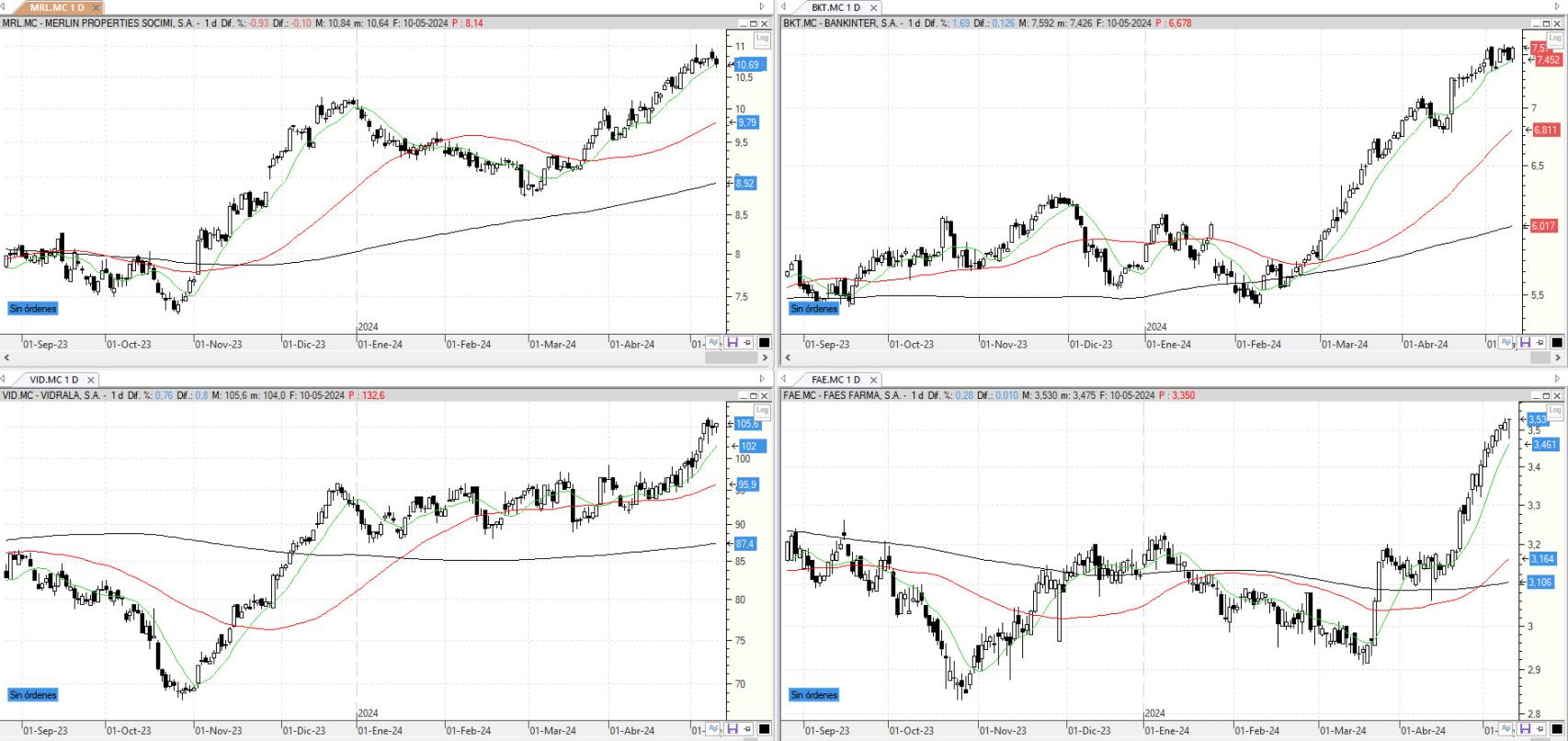Click tab scroll right arrow above FAE.MC panel
Screen dimensions: 1568x741
point(1557,378)
